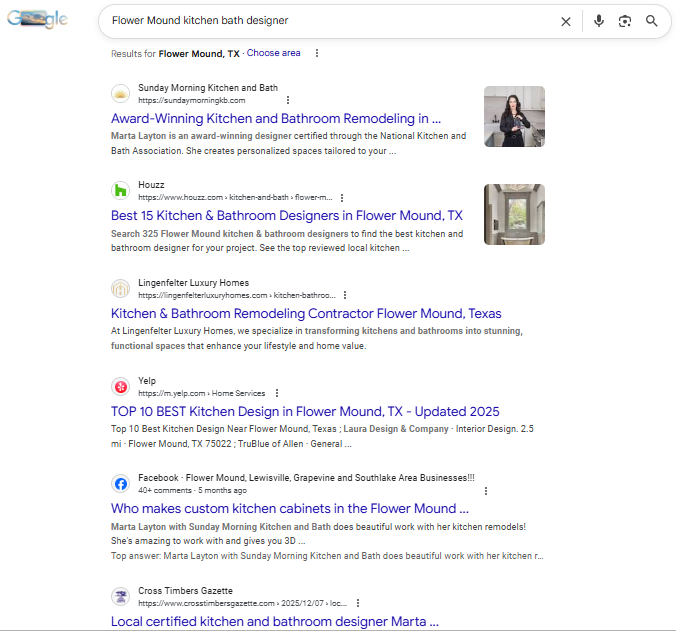676x631 pixels.
Task: Click the 'Top answer: Marta Layton' snippet line
Action: coord(327,556)
